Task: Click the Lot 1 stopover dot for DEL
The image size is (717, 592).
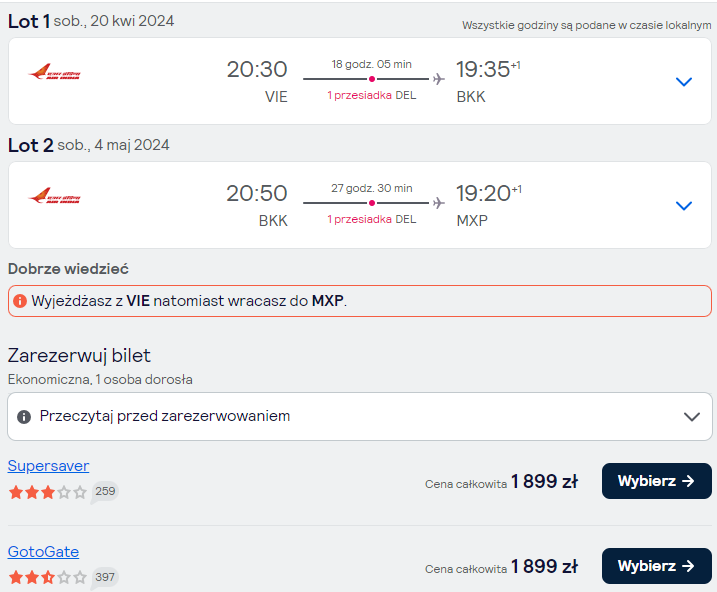Action: [372, 79]
